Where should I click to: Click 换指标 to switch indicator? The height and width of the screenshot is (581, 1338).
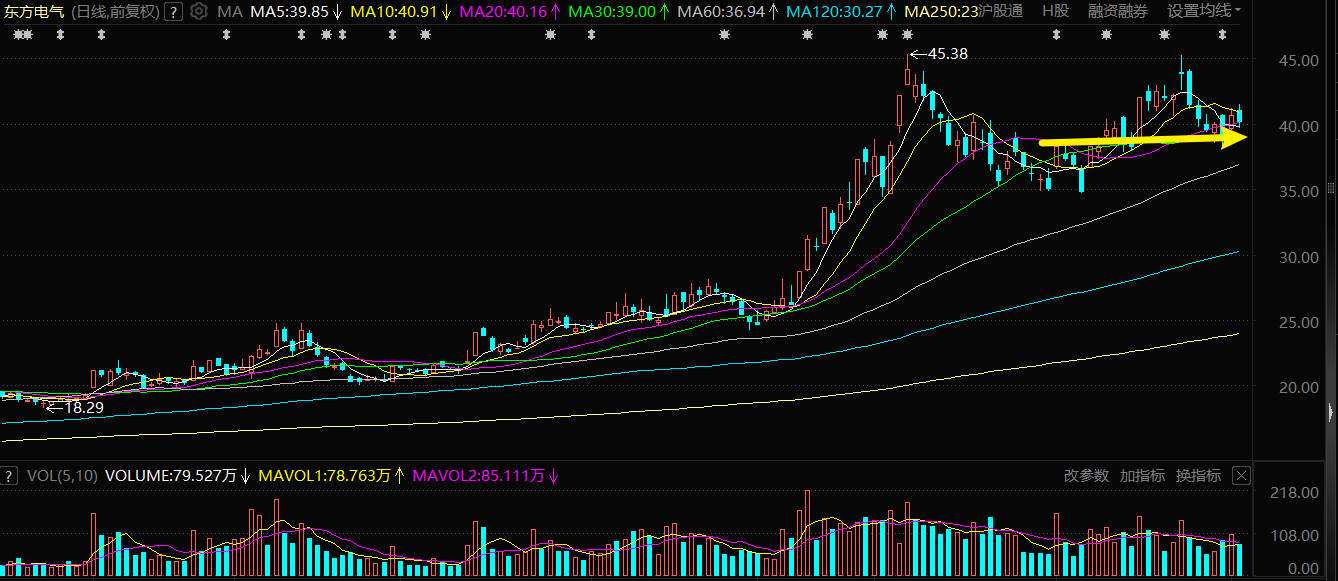pos(1198,476)
